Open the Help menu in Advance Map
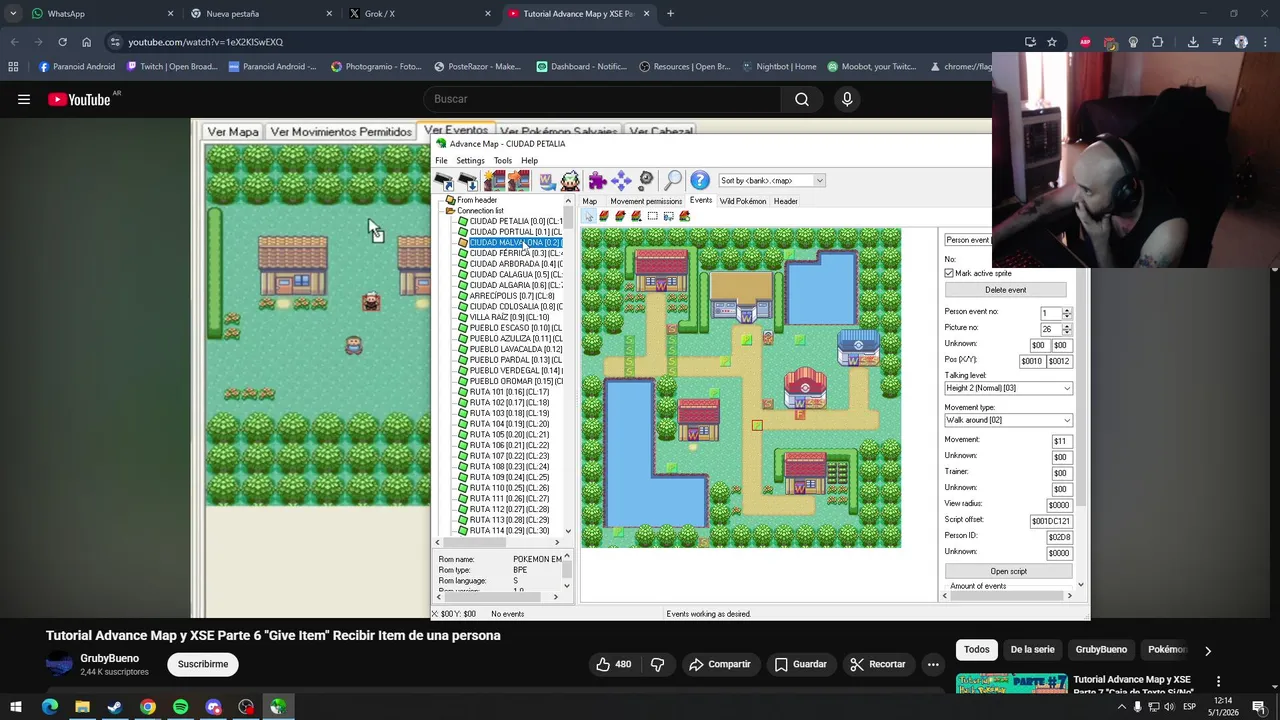 pos(529,161)
